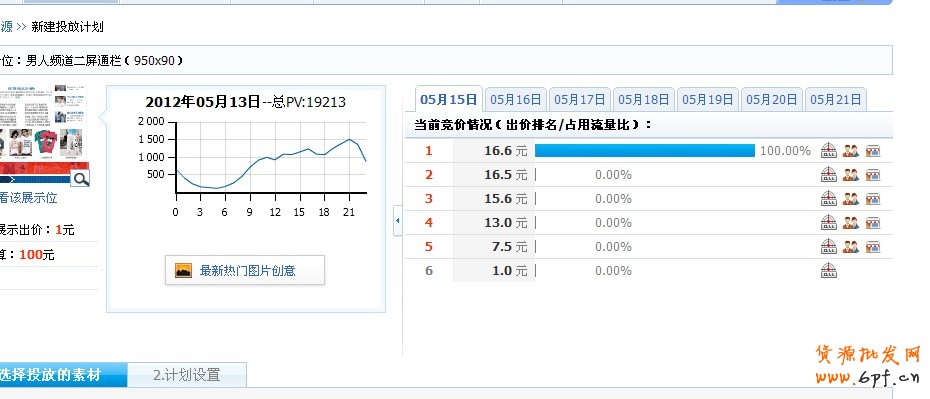This screenshot has width=930, height=399.
Task: Click the people icon in the 13.0元 row
Action: (x=851, y=223)
